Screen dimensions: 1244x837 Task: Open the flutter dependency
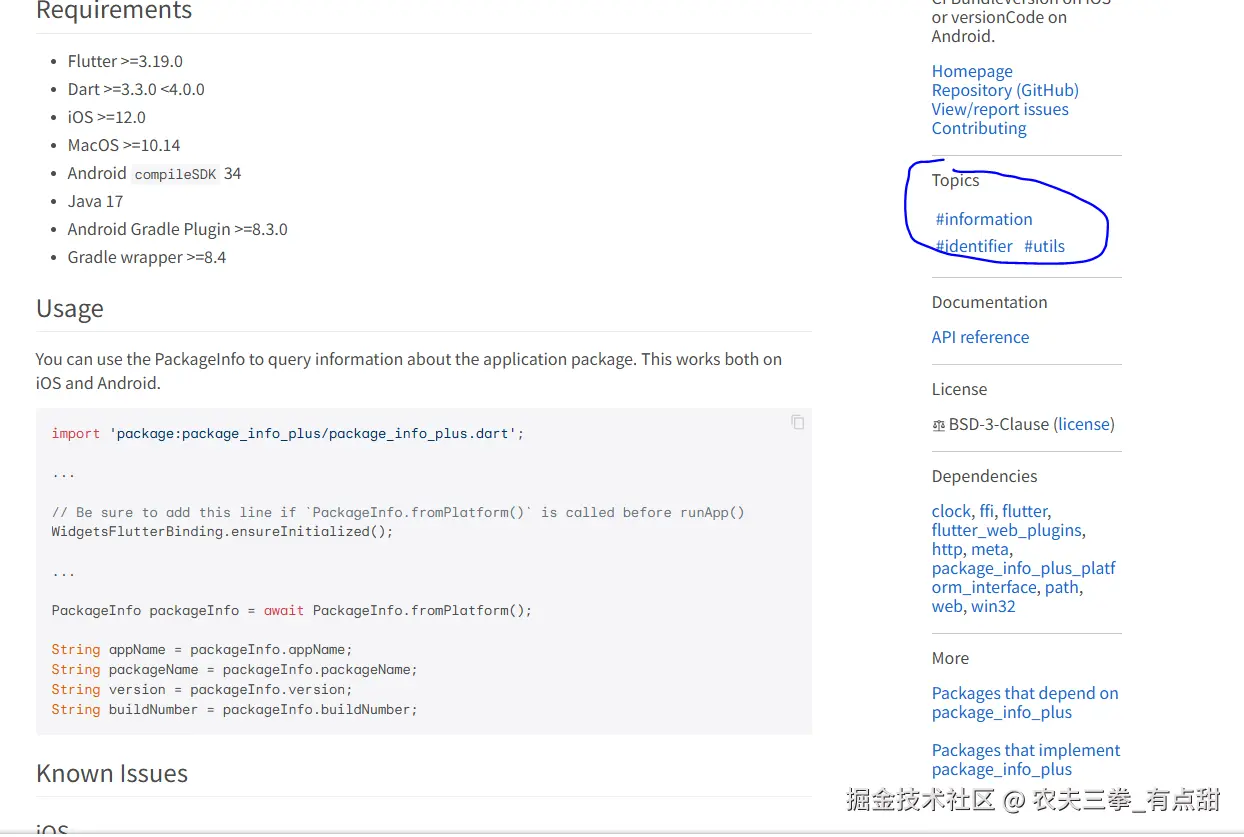point(1025,511)
